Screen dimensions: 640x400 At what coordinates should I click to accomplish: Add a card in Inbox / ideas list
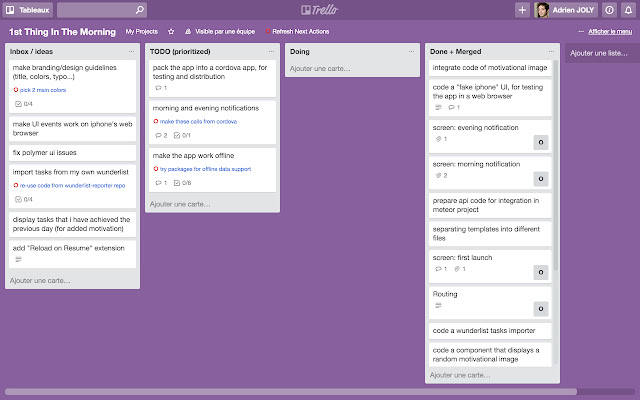tap(40, 280)
